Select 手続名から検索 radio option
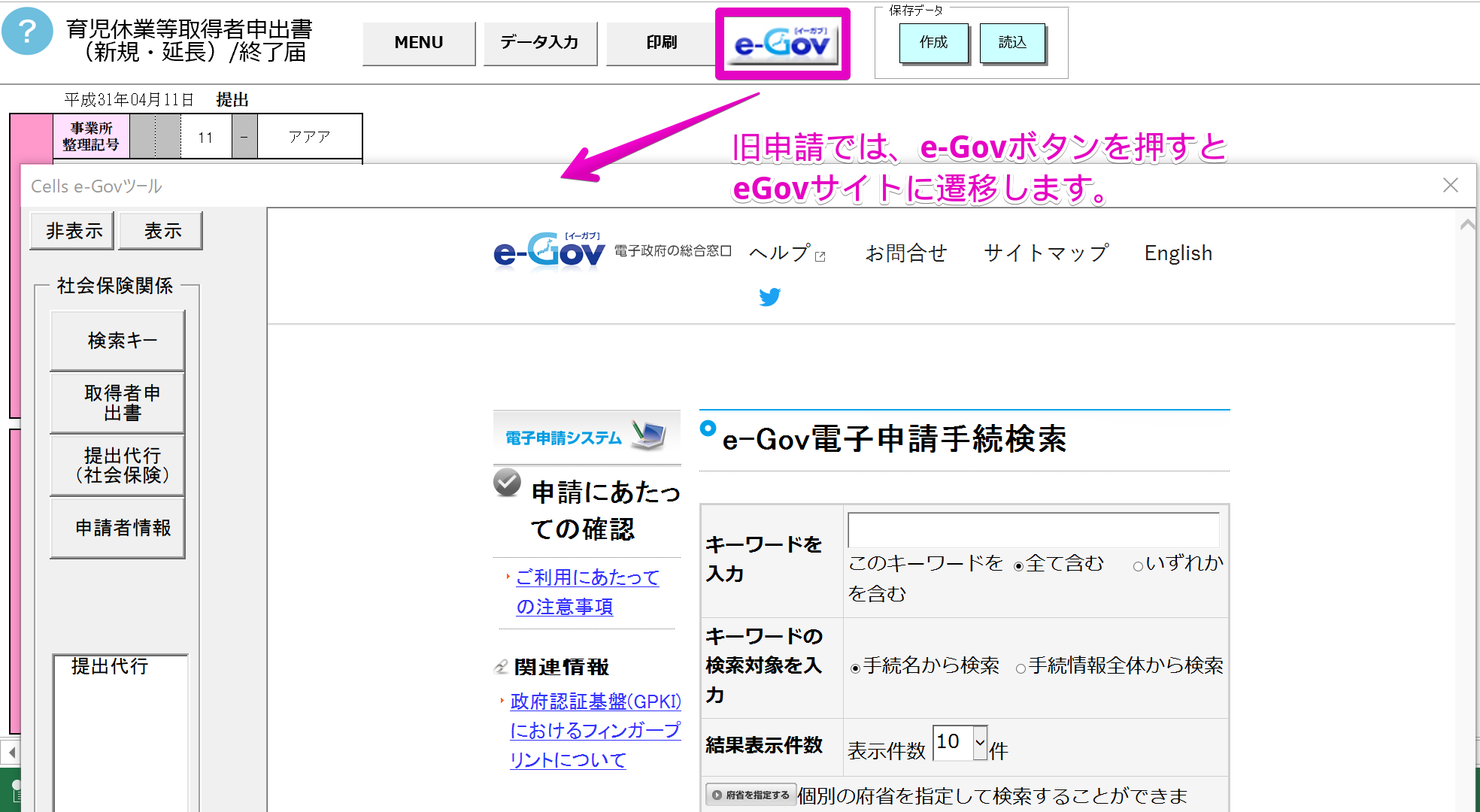Image resolution: width=1480 pixels, height=812 pixels. click(x=855, y=668)
